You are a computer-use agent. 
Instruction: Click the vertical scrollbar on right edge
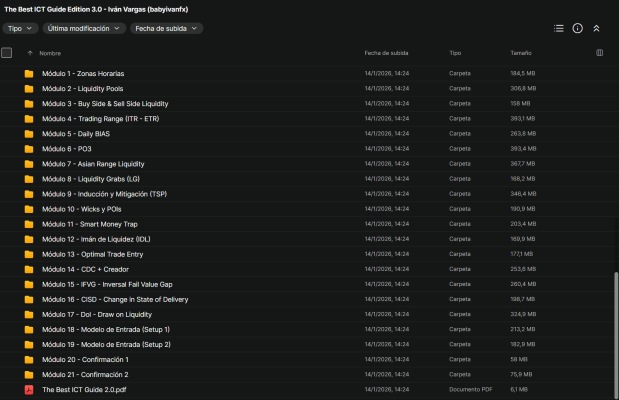[x=615, y=330]
